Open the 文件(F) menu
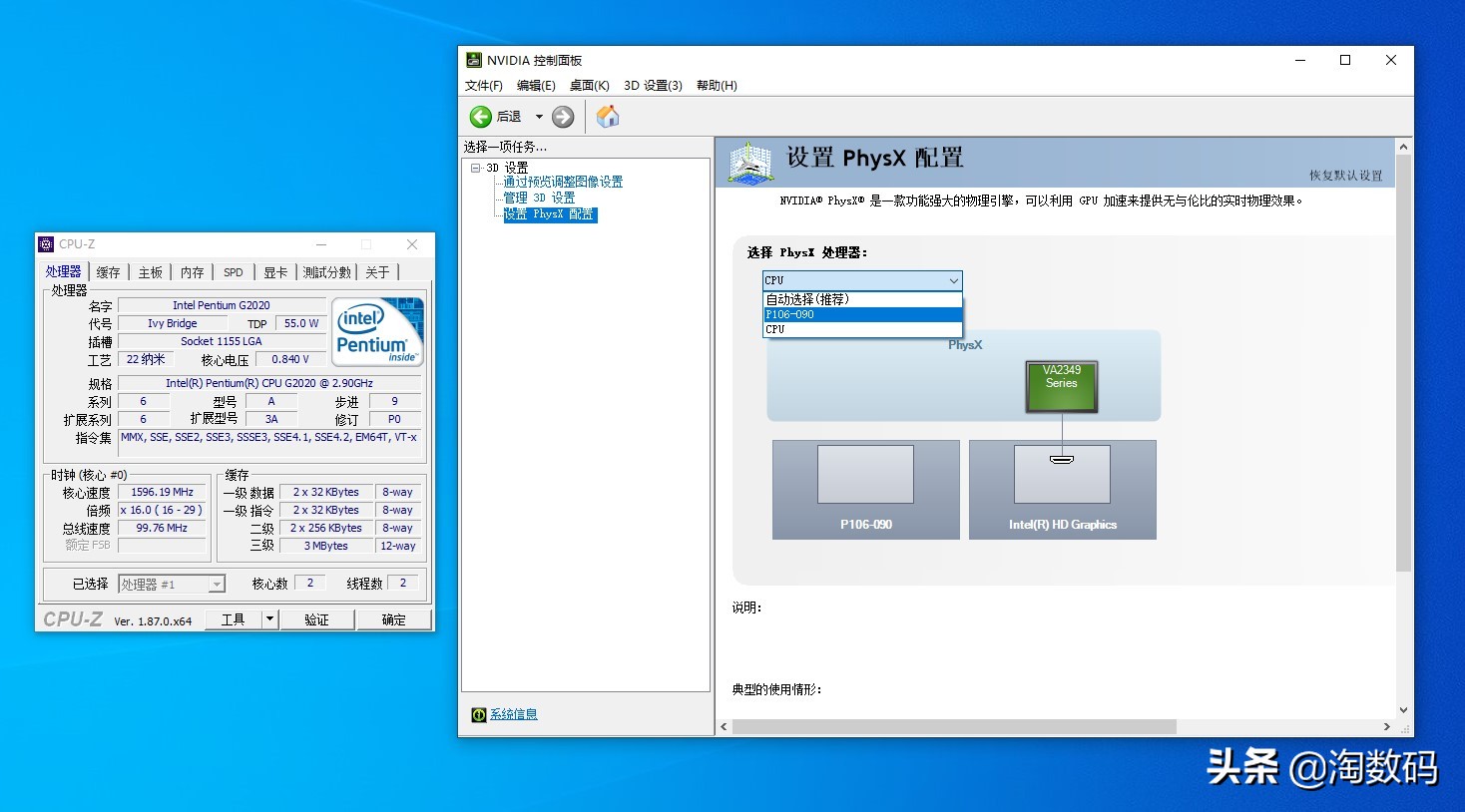The width and height of the screenshot is (1465, 812). pyautogui.click(x=486, y=86)
